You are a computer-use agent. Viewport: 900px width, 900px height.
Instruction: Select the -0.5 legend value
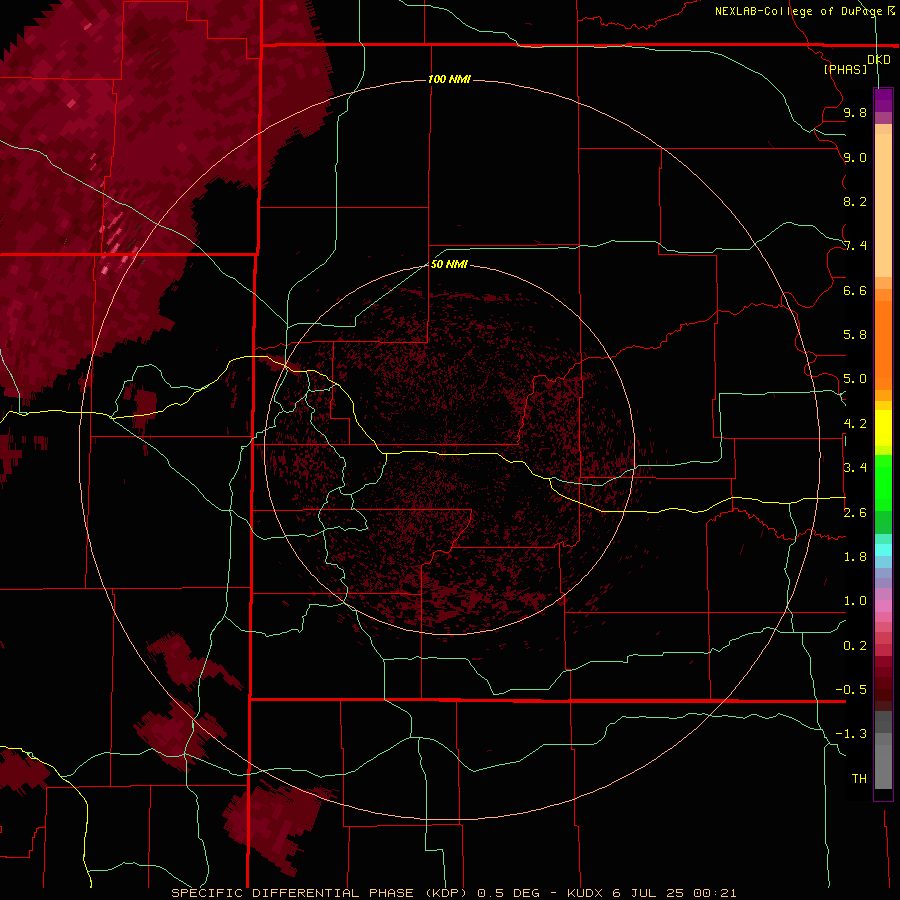pos(851,690)
